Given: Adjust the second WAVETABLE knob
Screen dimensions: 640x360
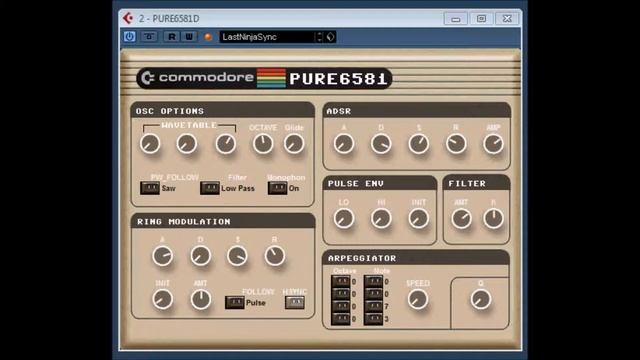Looking at the screenshot, I should (x=187, y=144).
